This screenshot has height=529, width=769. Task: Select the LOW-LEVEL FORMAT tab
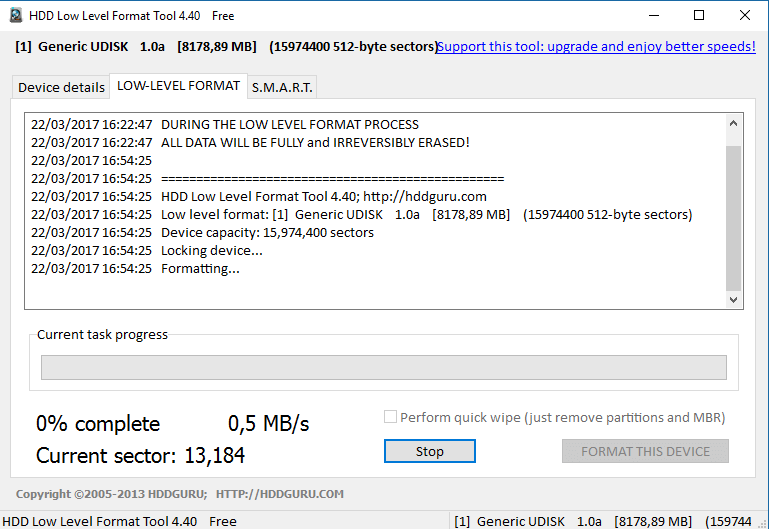click(178, 86)
